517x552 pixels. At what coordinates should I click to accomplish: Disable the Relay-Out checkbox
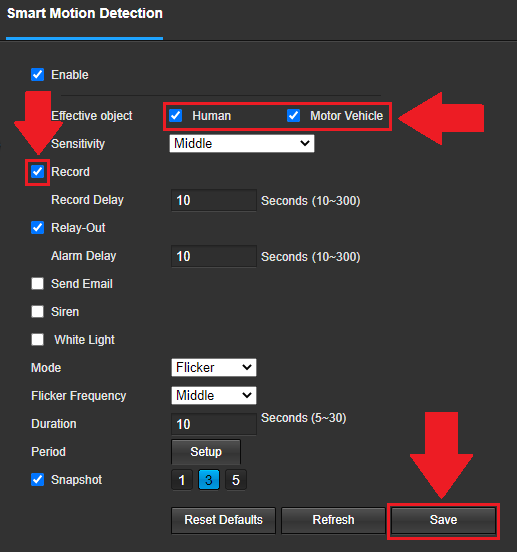(37, 228)
